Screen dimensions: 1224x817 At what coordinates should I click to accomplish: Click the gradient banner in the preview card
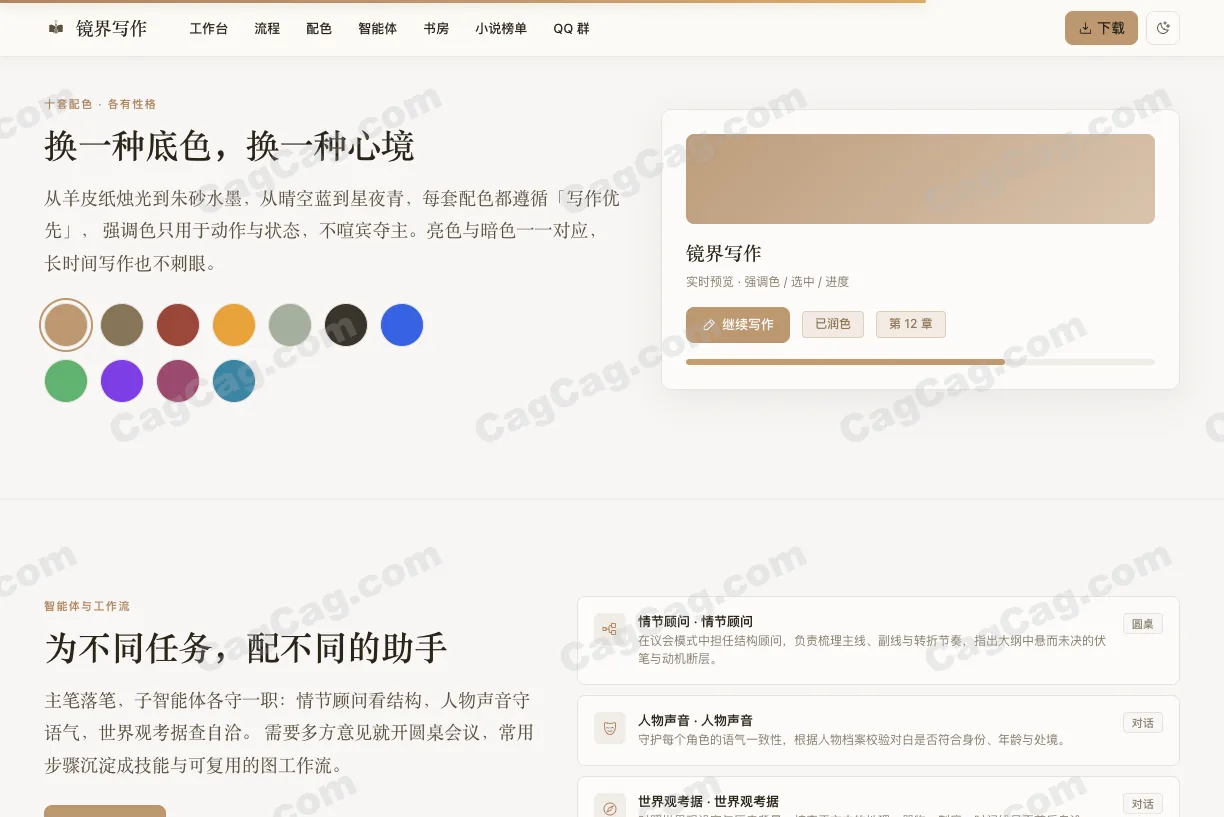point(920,179)
